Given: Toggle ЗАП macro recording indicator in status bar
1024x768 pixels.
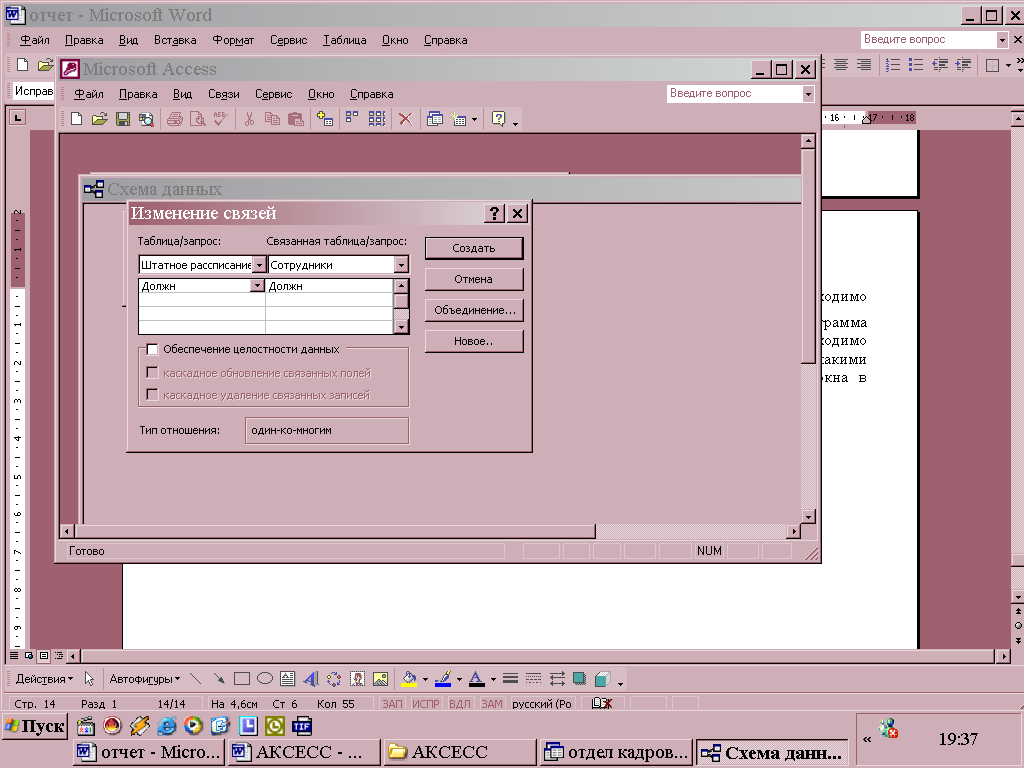Looking at the screenshot, I should click(392, 704).
